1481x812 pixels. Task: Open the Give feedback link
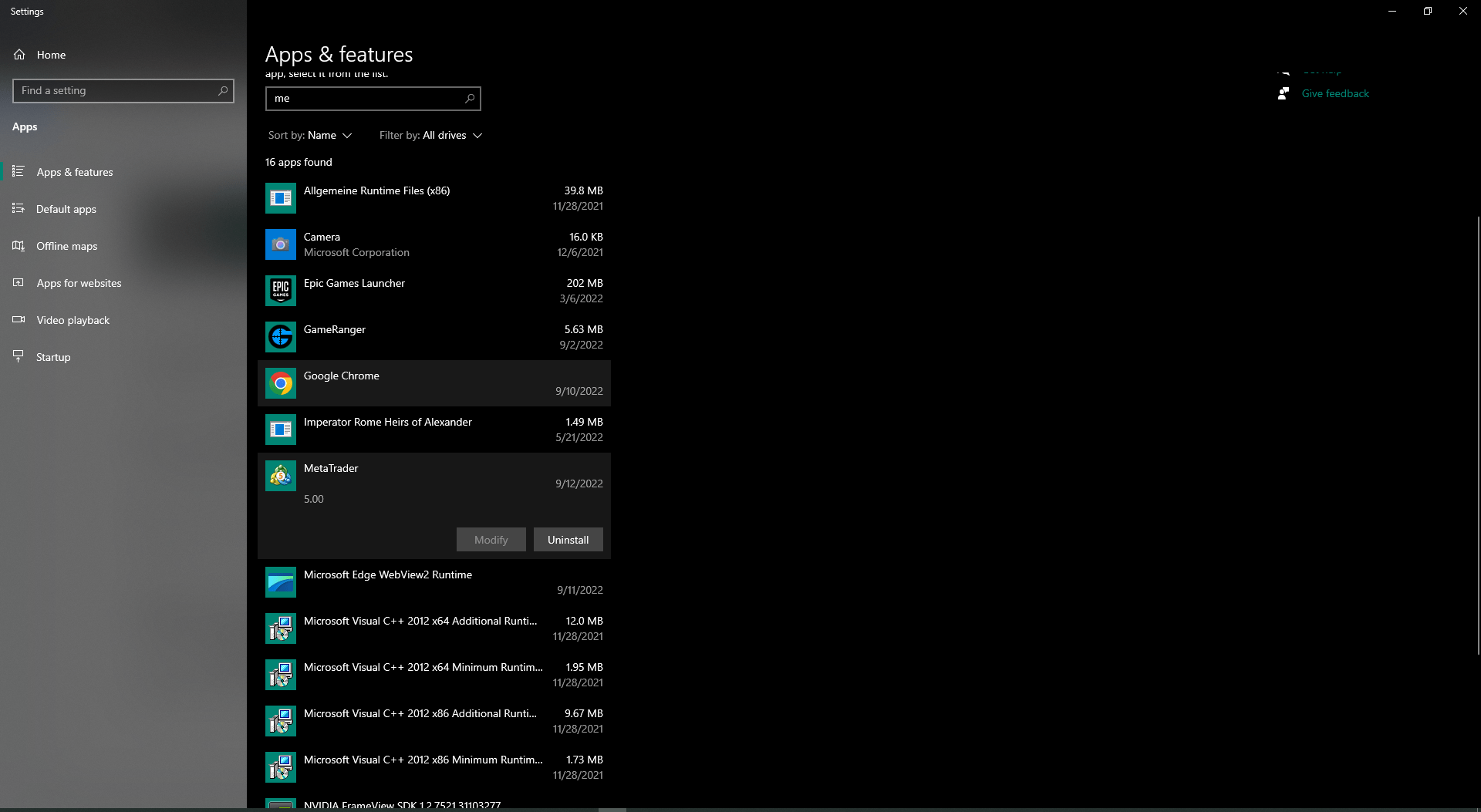pyautogui.click(x=1335, y=93)
